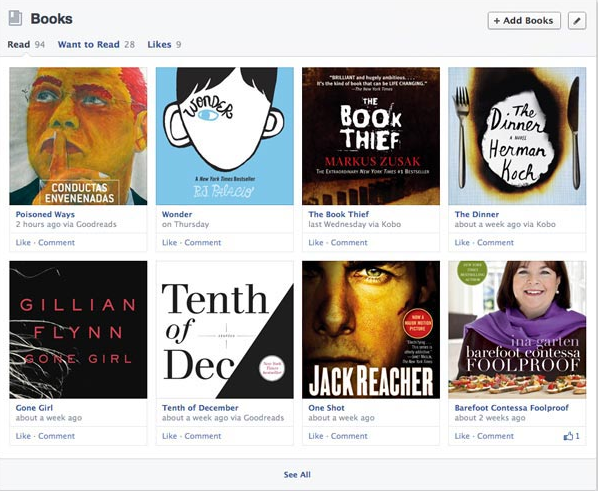Open The Book Thief cover image

[x=371, y=136]
